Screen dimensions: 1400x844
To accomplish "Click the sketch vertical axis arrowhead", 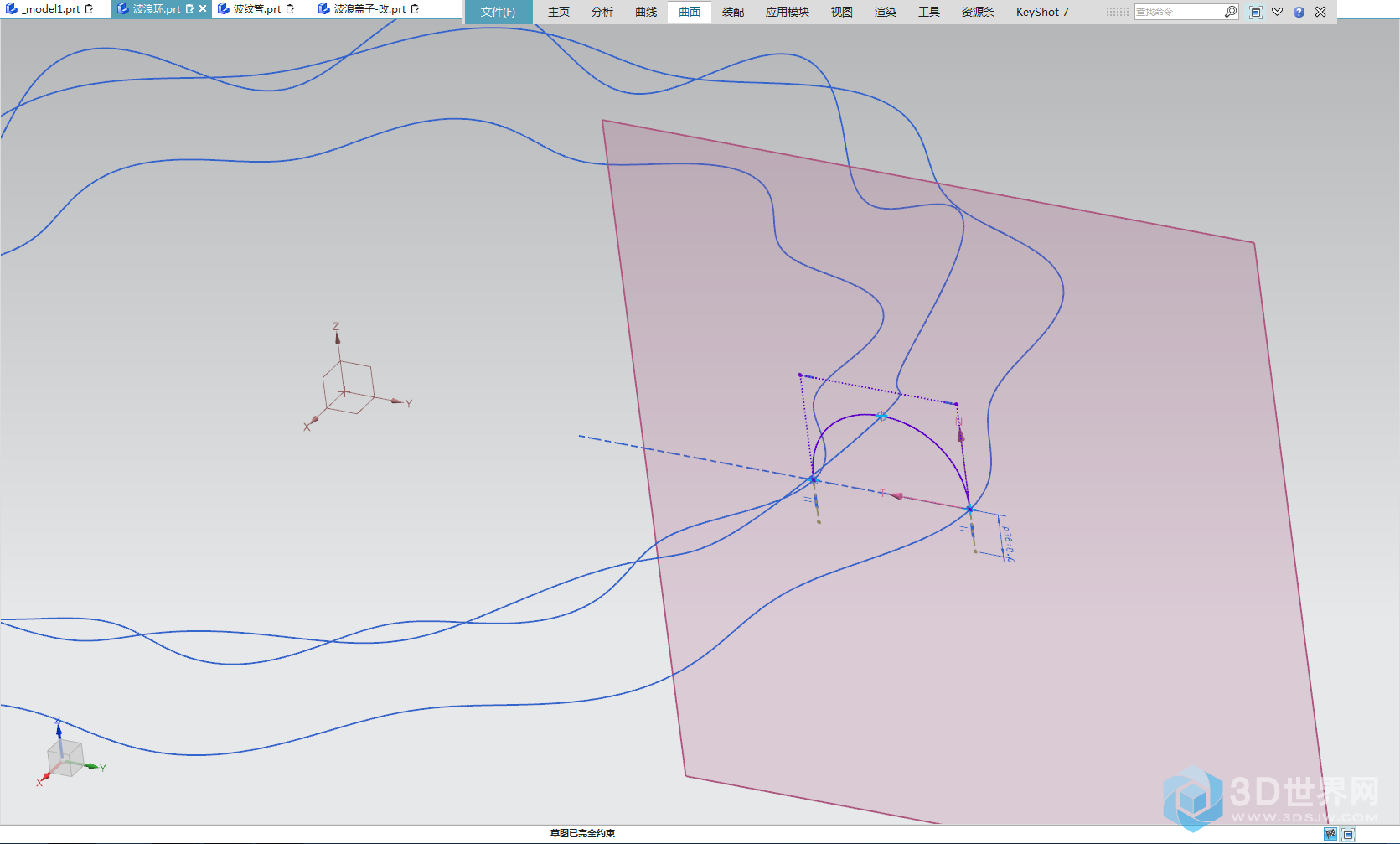I will (x=961, y=435).
